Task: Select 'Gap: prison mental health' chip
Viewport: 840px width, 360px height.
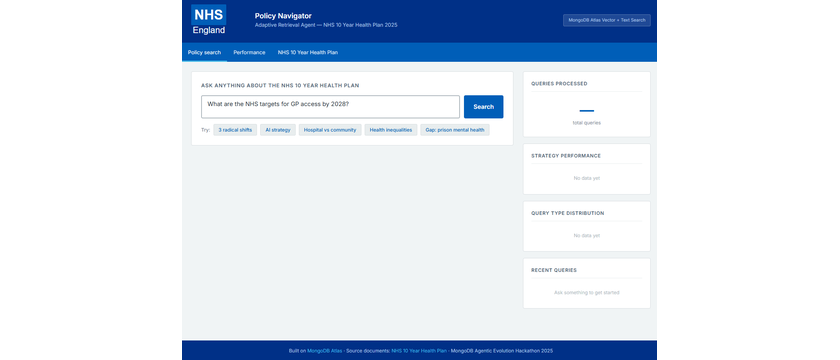Action: click(x=455, y=130)
